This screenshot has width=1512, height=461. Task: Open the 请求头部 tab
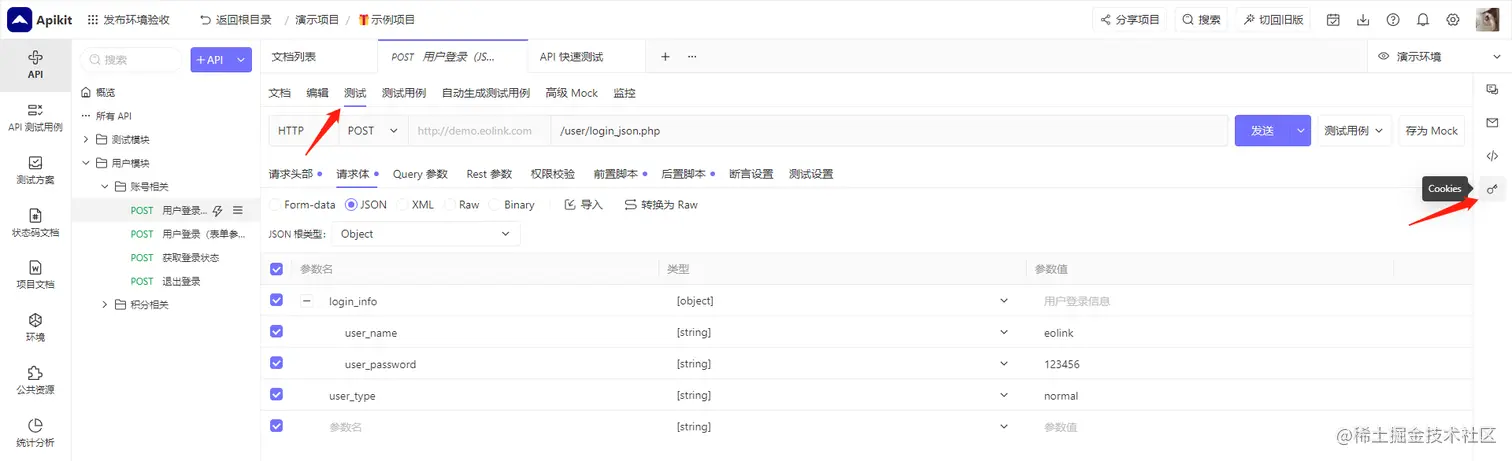(291, 174)
